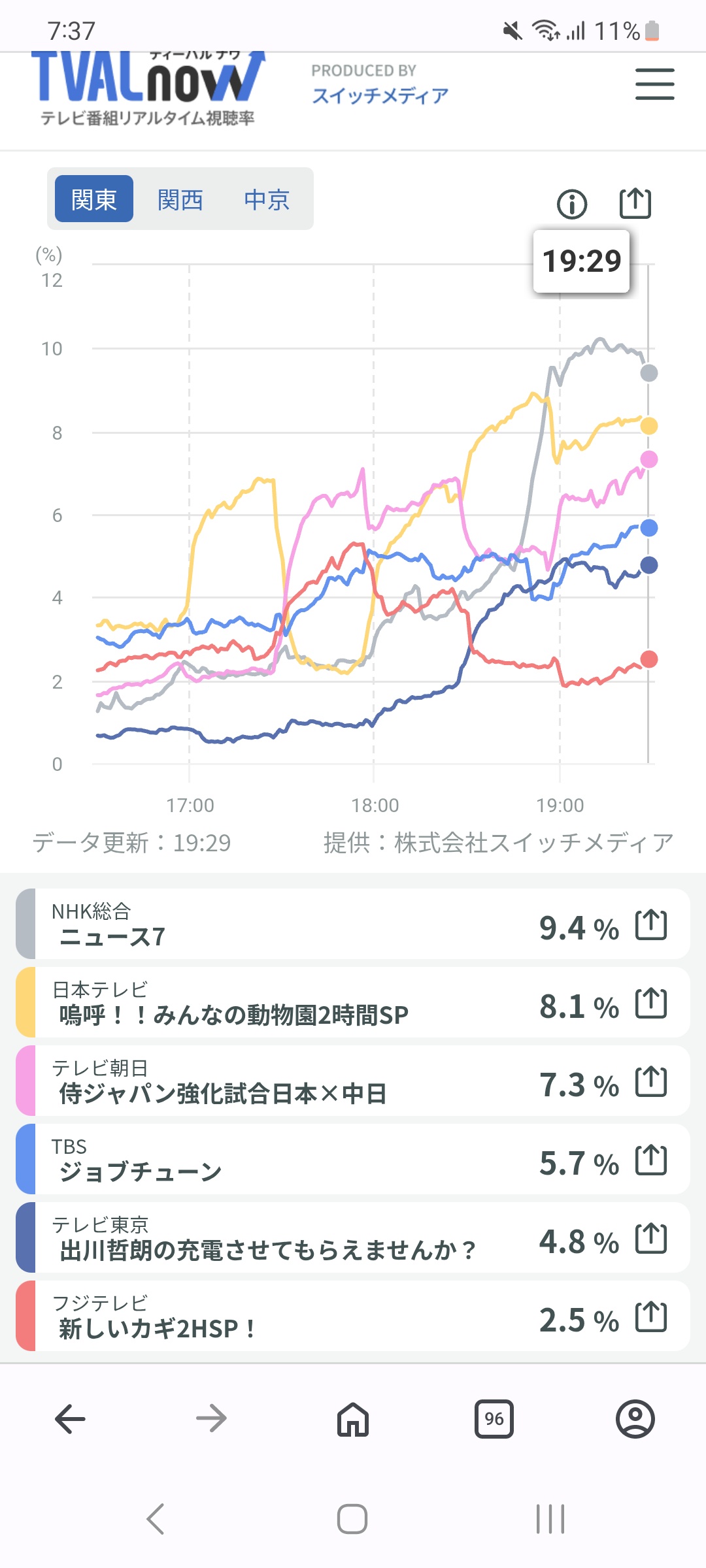Tap the gray NHK endpoint dot
Viewport: 706px width, 1568px height.
[x=648, y=373]
